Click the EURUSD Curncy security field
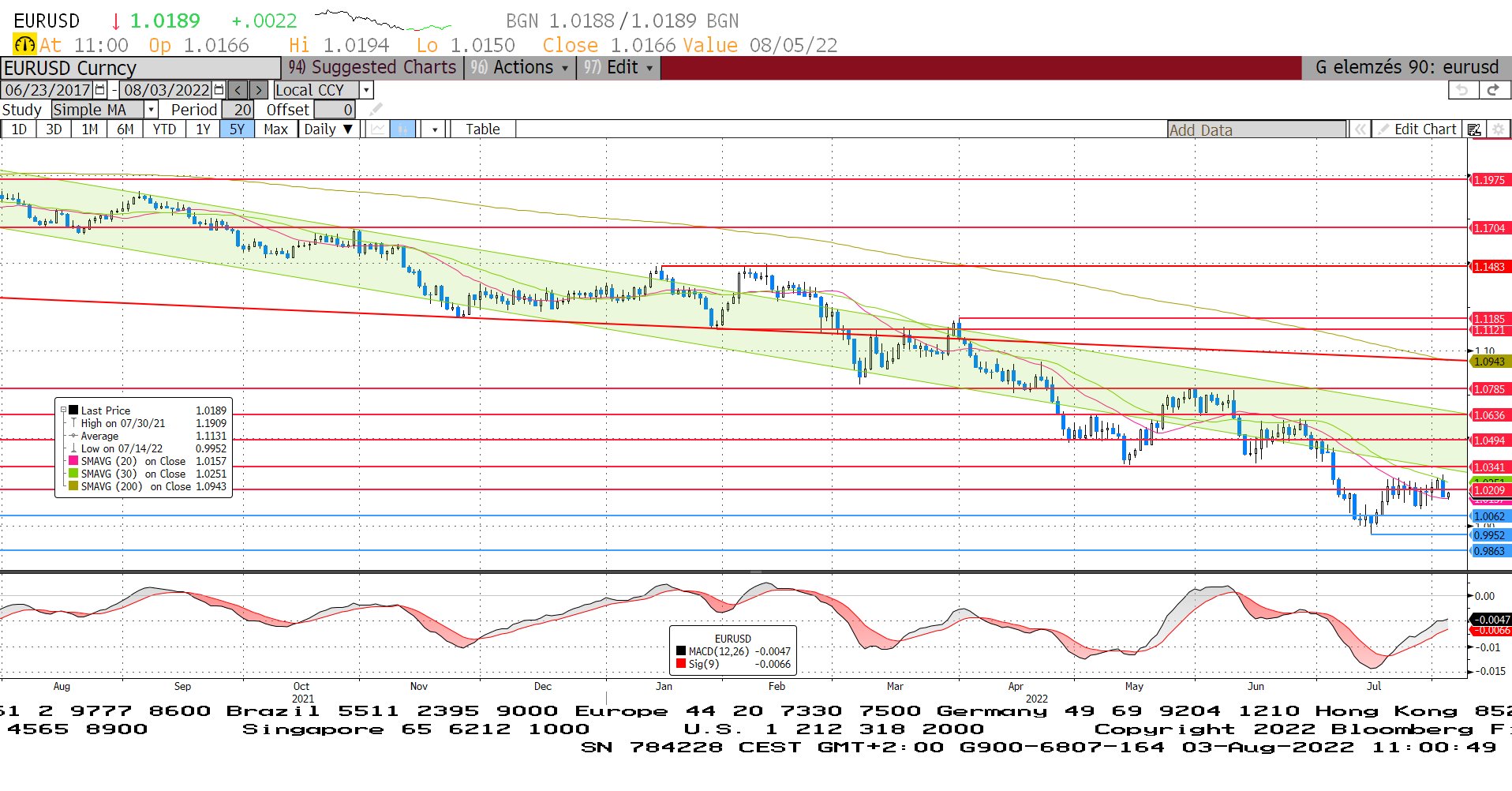This screenshot has height=791, width=1512. pos(140,68)
